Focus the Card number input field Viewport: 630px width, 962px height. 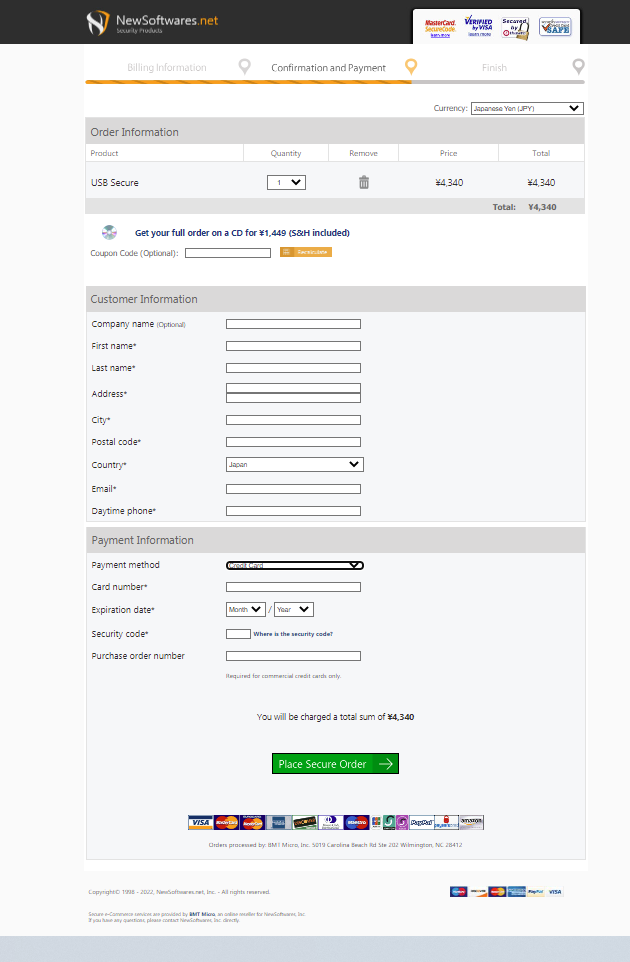(x=293, y=587)
